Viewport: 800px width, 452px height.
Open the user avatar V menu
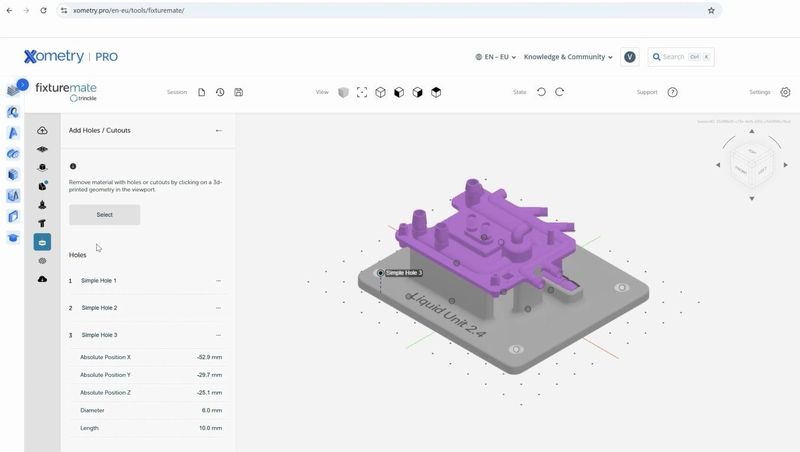(630, 57)
